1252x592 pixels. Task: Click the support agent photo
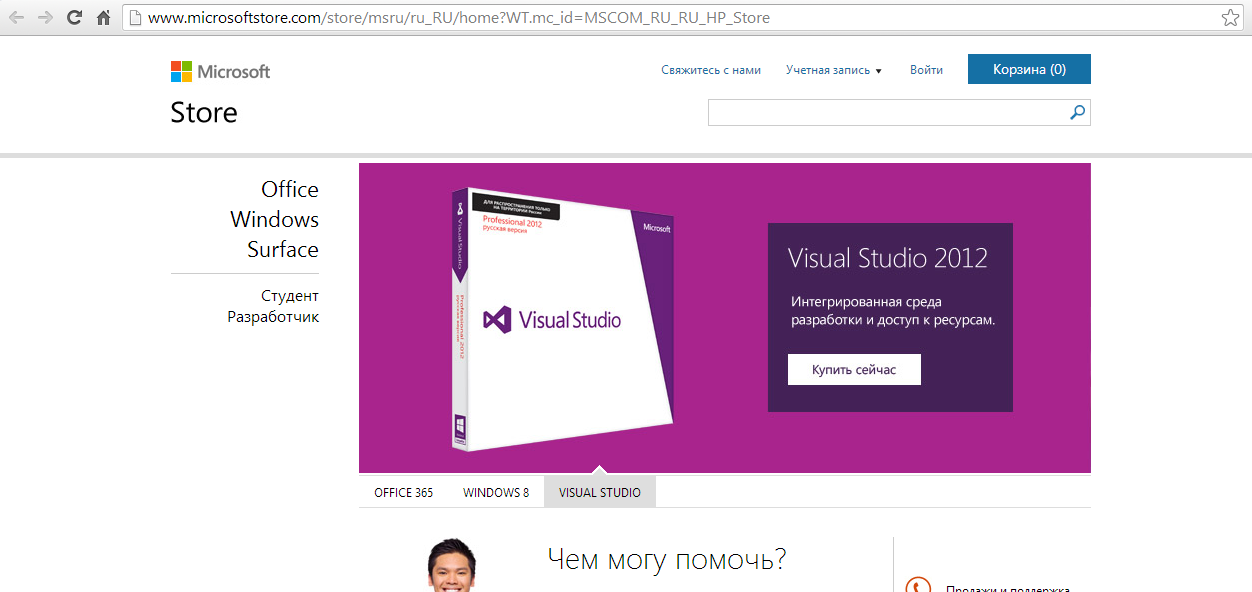pyautogui.click(x=452, y=565)
